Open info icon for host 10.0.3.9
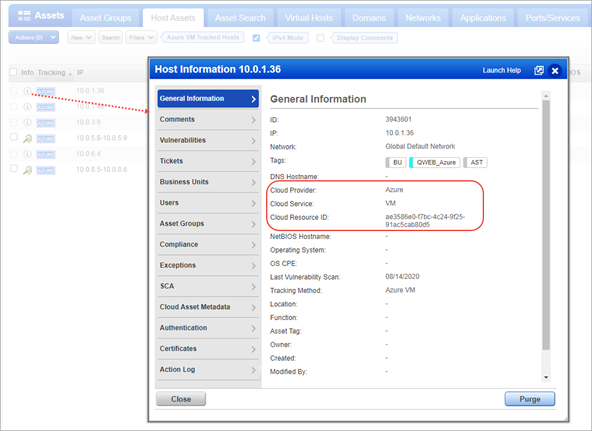Viewport: 592px width, 431px height. tap(27, 122)
